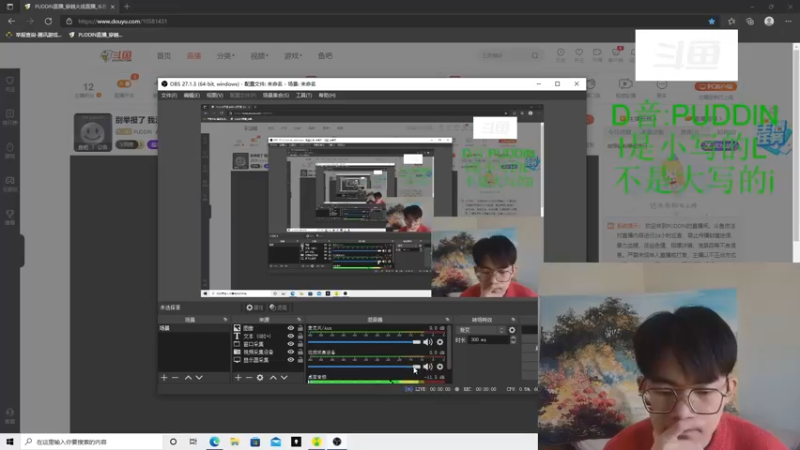Screen dimensions: 800x450
Task: Click the Douyu home (首页) nav link in the browser
Action: click(164, 56)
